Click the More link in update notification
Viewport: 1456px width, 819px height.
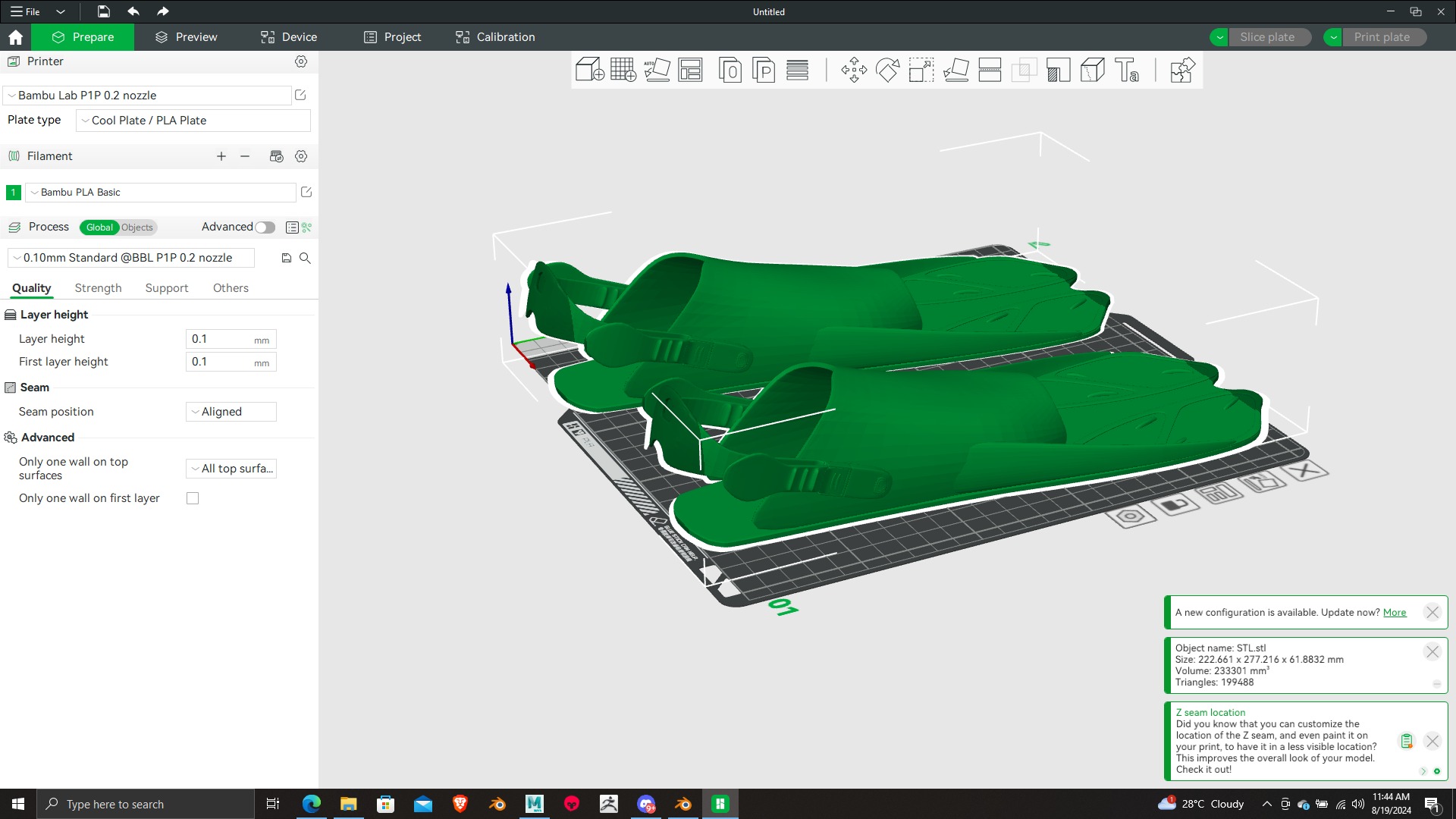[x=1395, y=613]
